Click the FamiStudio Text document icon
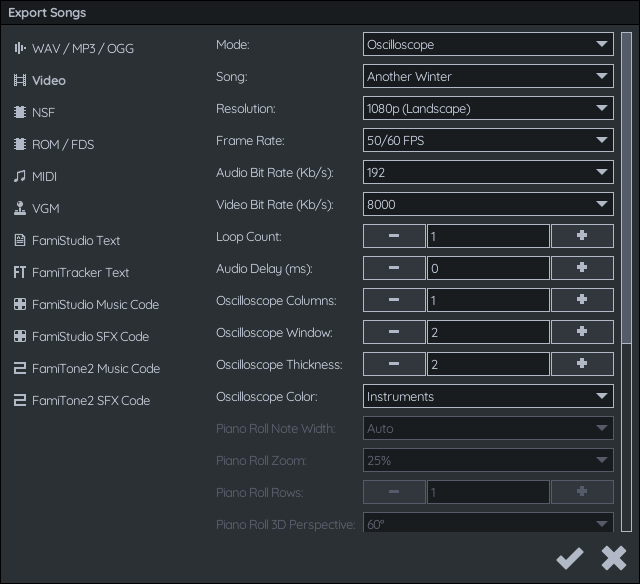The width and height of the screenshot is (640, 584). click(x=20, y=240)
